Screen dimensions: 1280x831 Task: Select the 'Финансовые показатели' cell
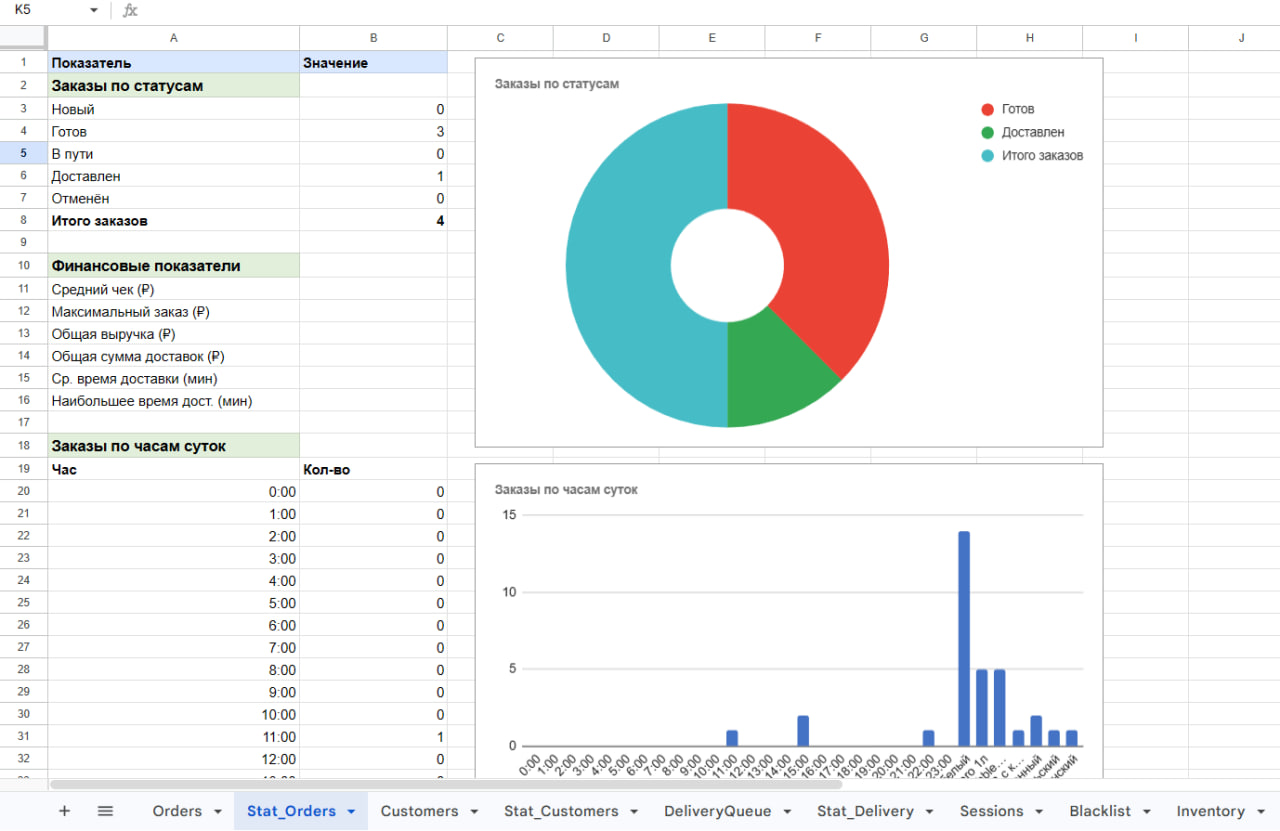[x=174, y=266]
